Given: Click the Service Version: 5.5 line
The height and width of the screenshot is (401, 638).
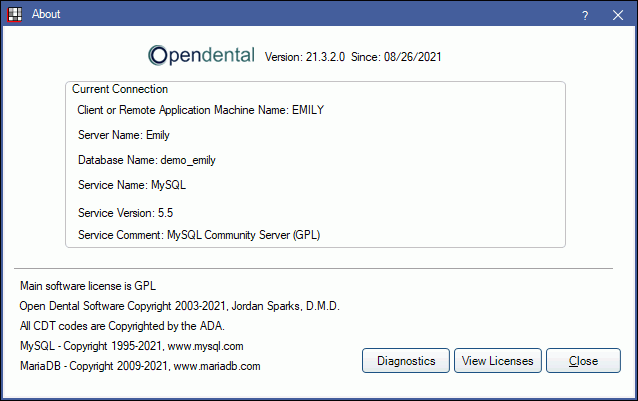Looking at the screenshot, I should click(x=125, y=213).
